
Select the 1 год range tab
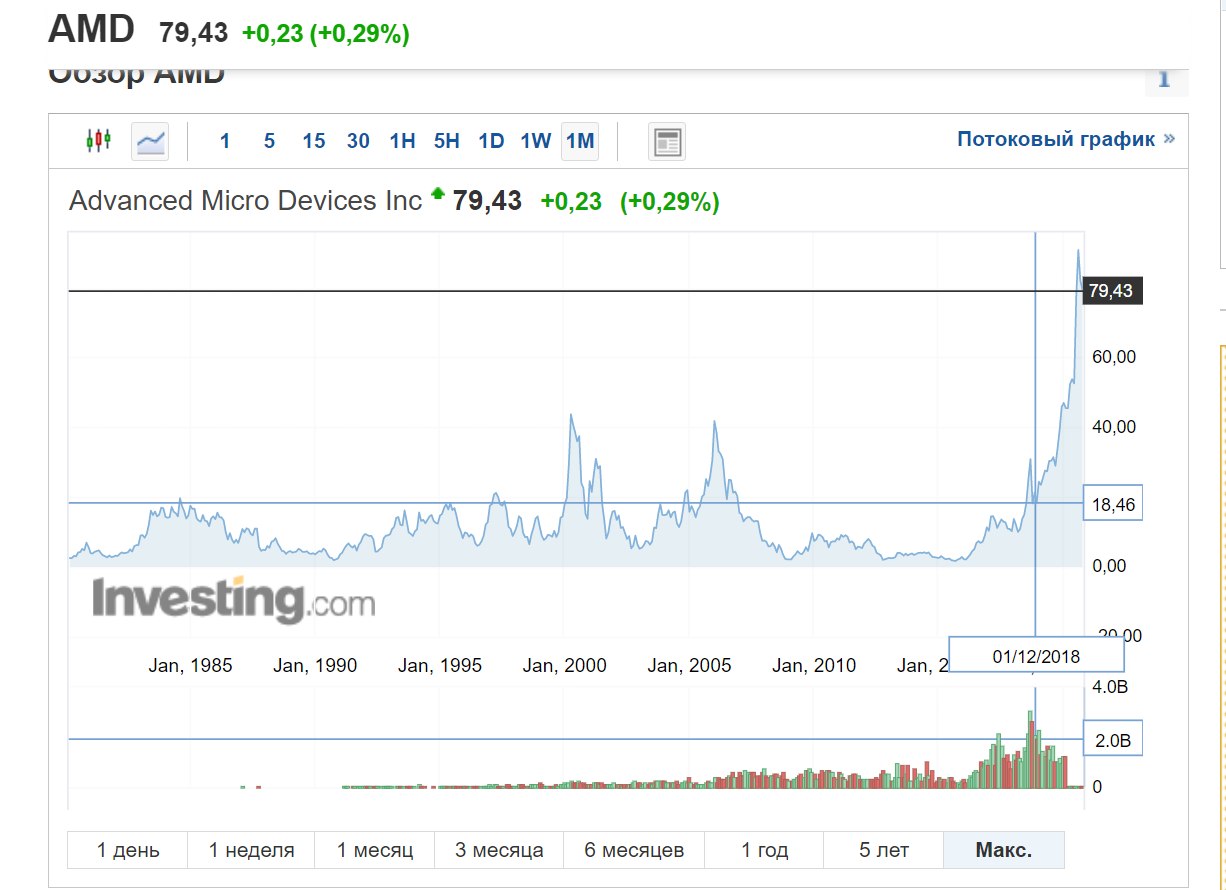click(764, 850)
